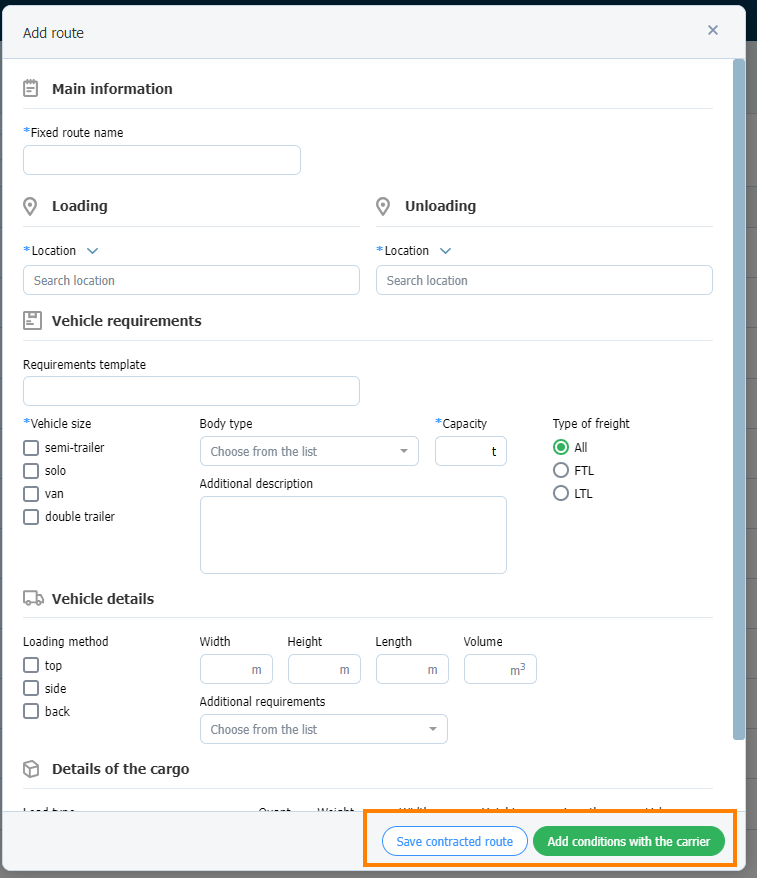The height and width of the screenshot is (878, 757).
Task: Open the Additional requirements dropdown
Action: click(324, 729)
